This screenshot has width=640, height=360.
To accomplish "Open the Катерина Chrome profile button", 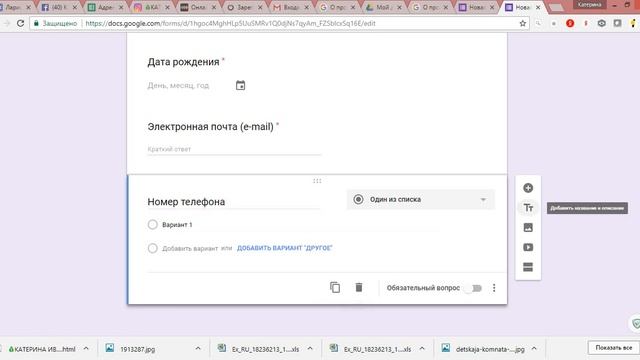I will tap(589, 4).
